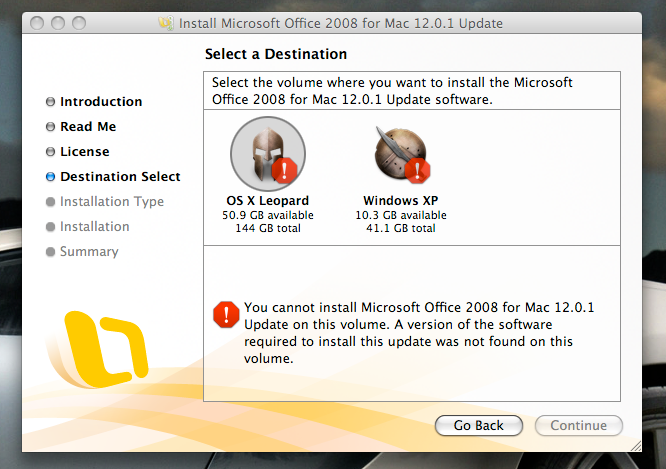666x469 pixels.
Task: Click the 'Select the volume' instruction text
Action: click(392, 90)
